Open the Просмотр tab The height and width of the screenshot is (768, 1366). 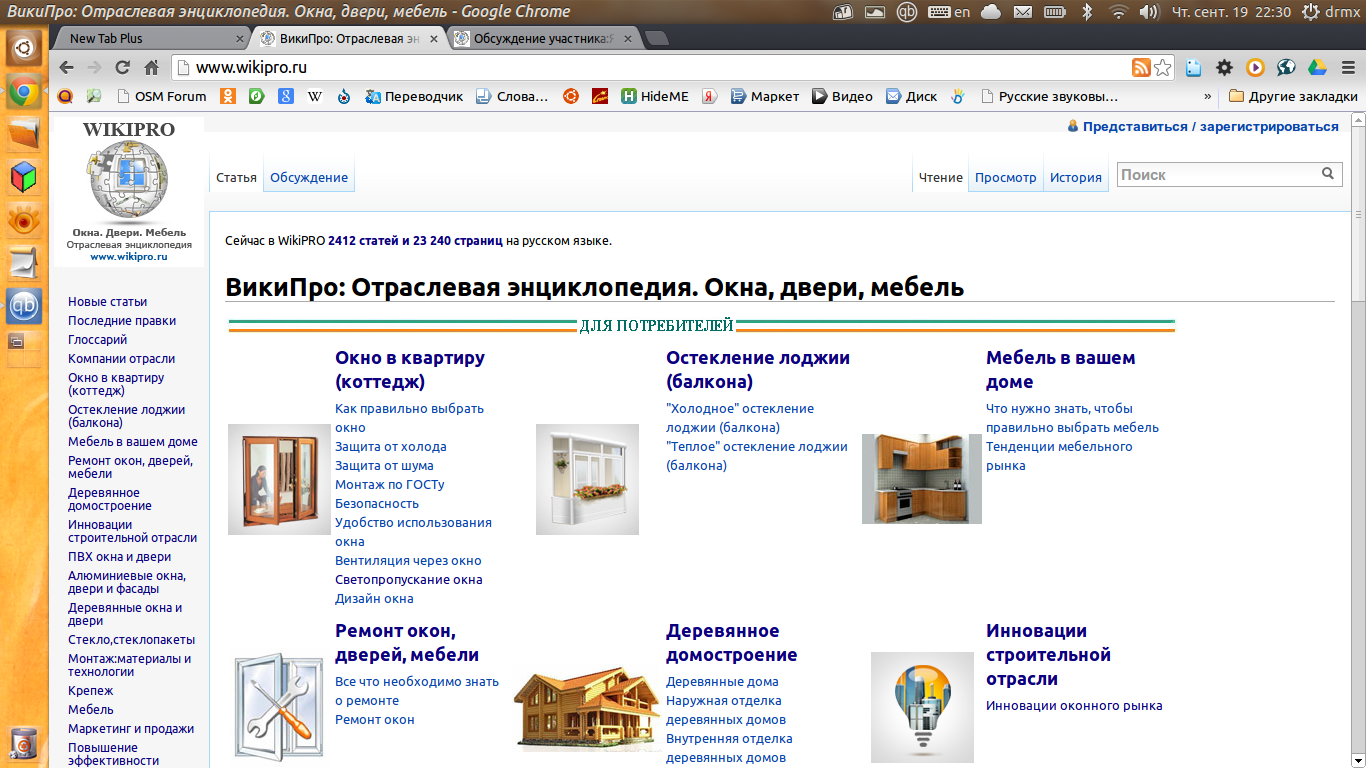pos(1006,177)
